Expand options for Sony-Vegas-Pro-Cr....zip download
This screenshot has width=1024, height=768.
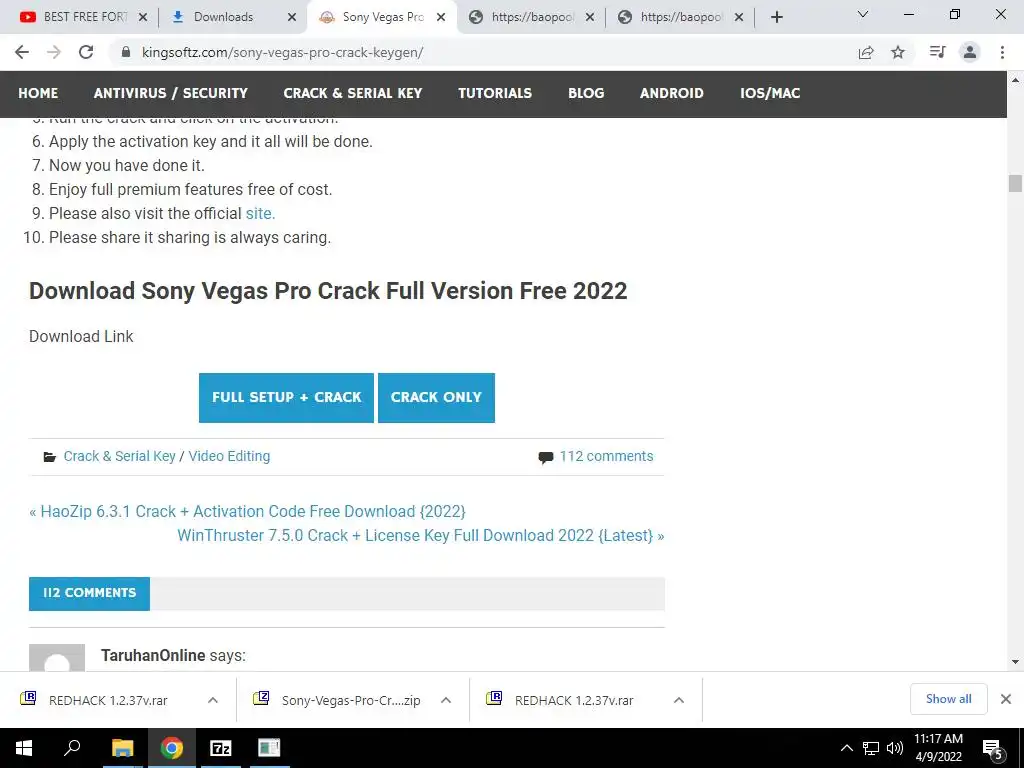coord(446,700)
